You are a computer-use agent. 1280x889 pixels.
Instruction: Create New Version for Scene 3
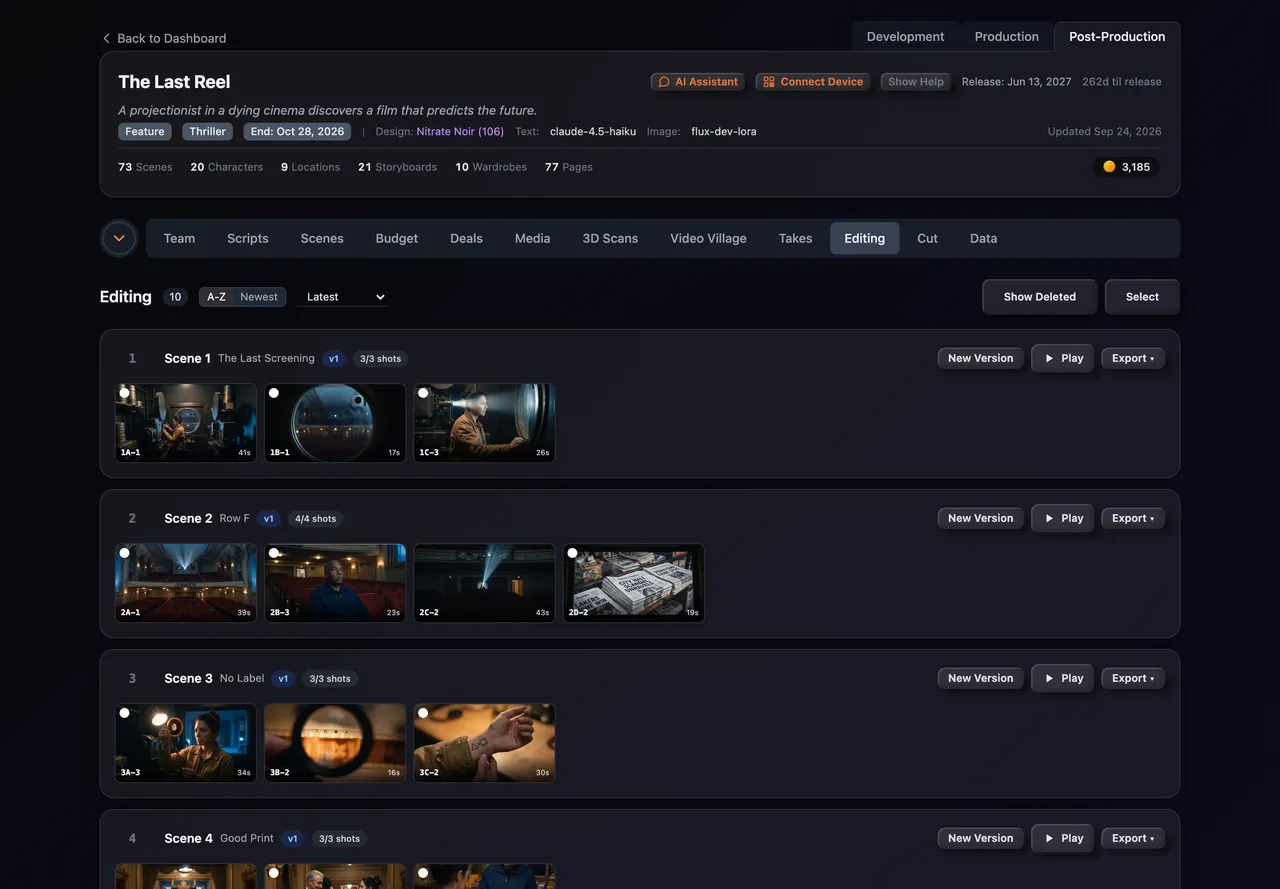click(x=980, y=678)
